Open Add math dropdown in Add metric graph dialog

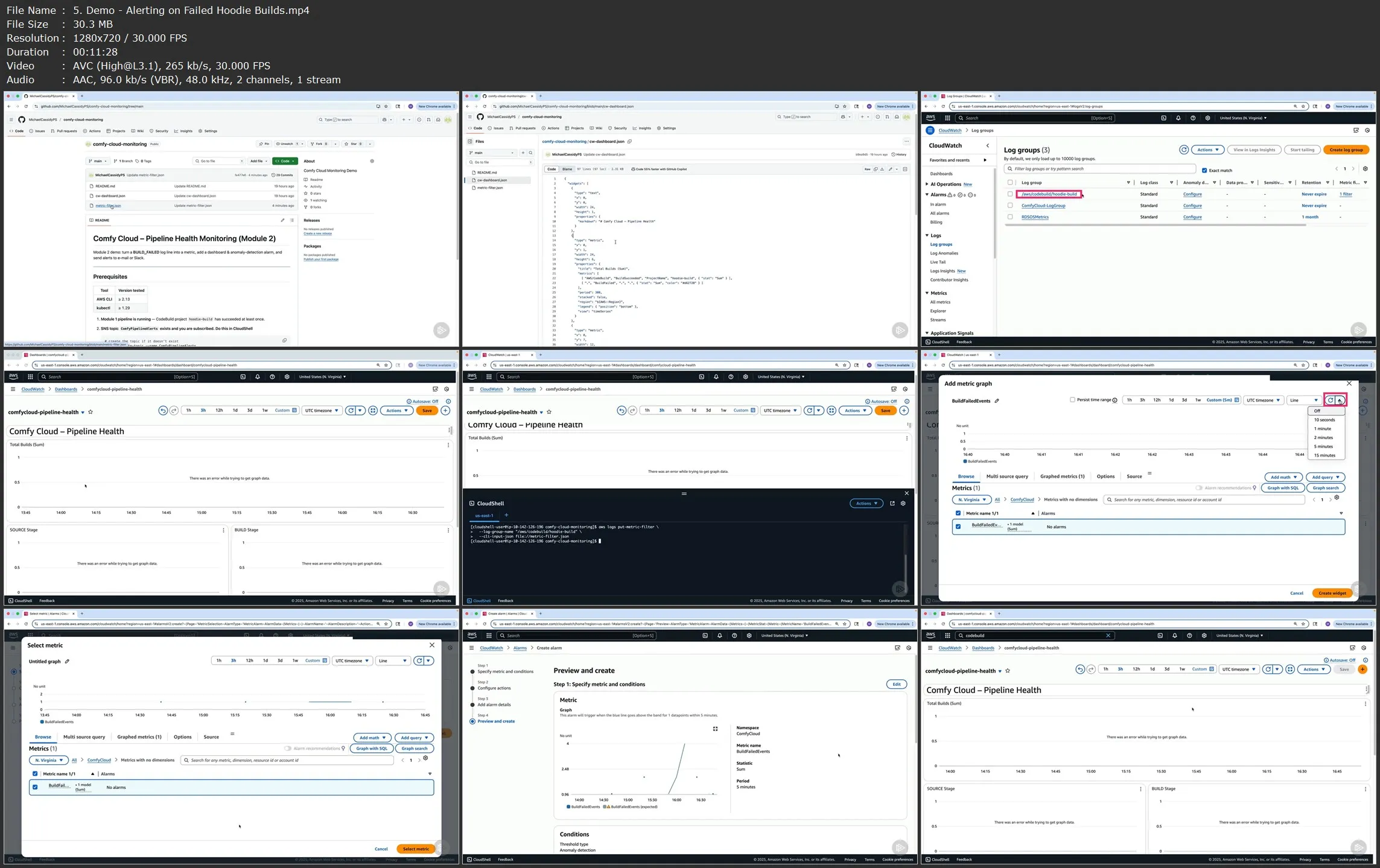point(1283,477)
